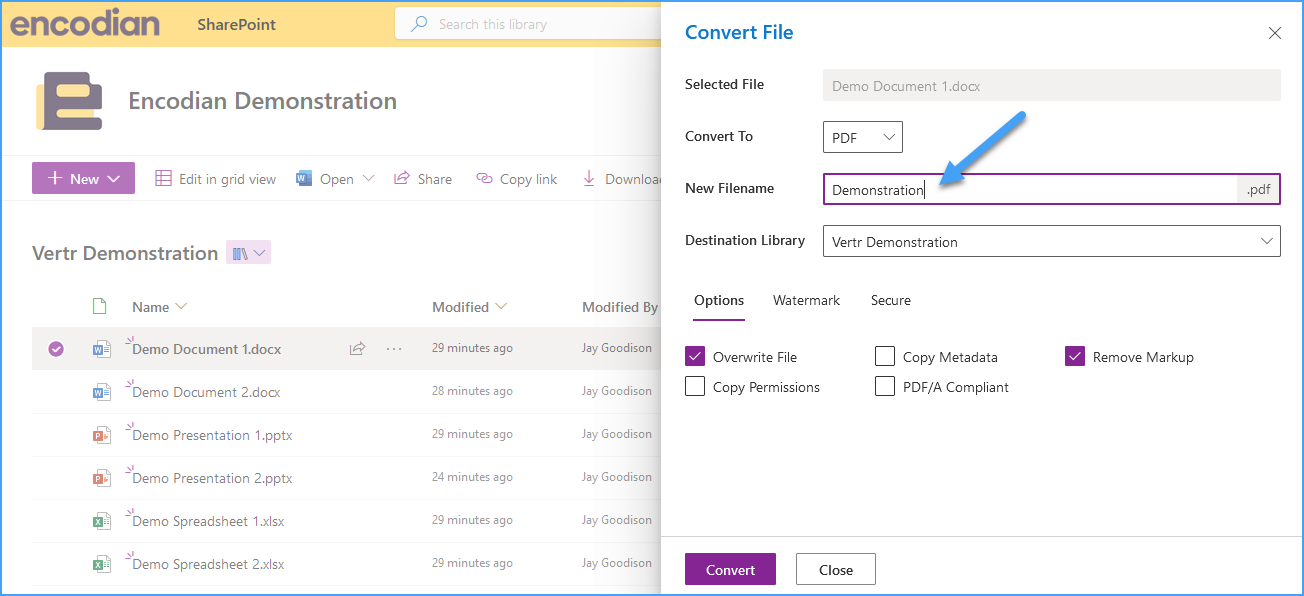Viewport: 1304px width, 596px height.
Task: Expand the Destination Library dropdown
Action: coord(1052,241)
